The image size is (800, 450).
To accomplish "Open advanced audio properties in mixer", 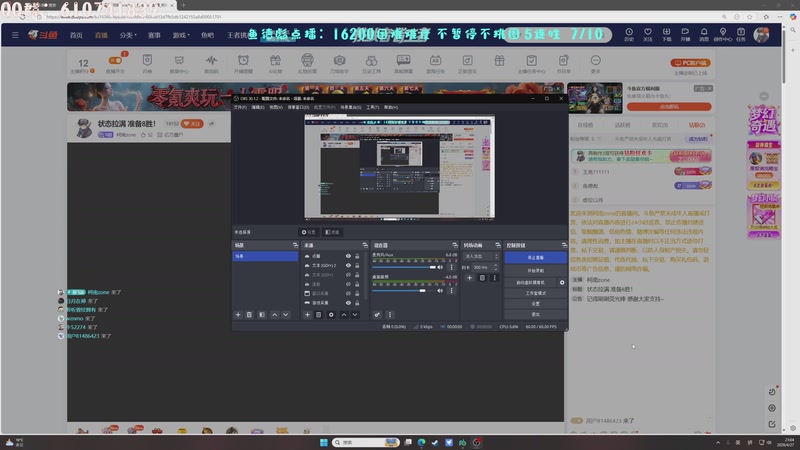I will [377, 315].
